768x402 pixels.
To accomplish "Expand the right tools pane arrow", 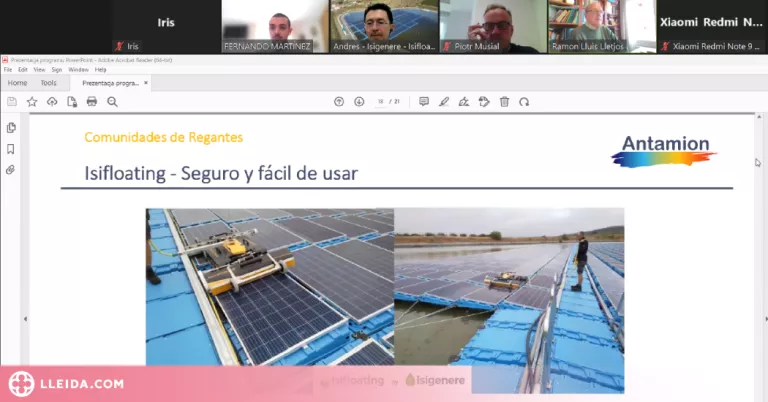I will click(x=766, y=319).
